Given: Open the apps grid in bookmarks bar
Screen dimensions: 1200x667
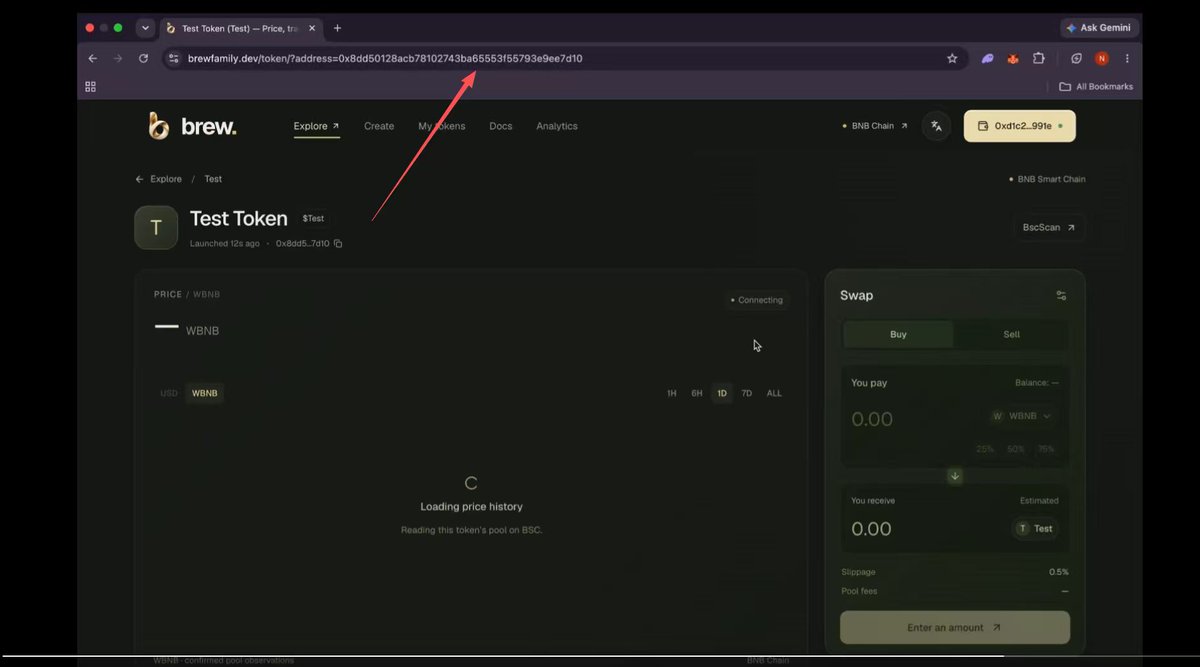Looking at the screenshot, I should pyautogui.click(x=91, y=86).
